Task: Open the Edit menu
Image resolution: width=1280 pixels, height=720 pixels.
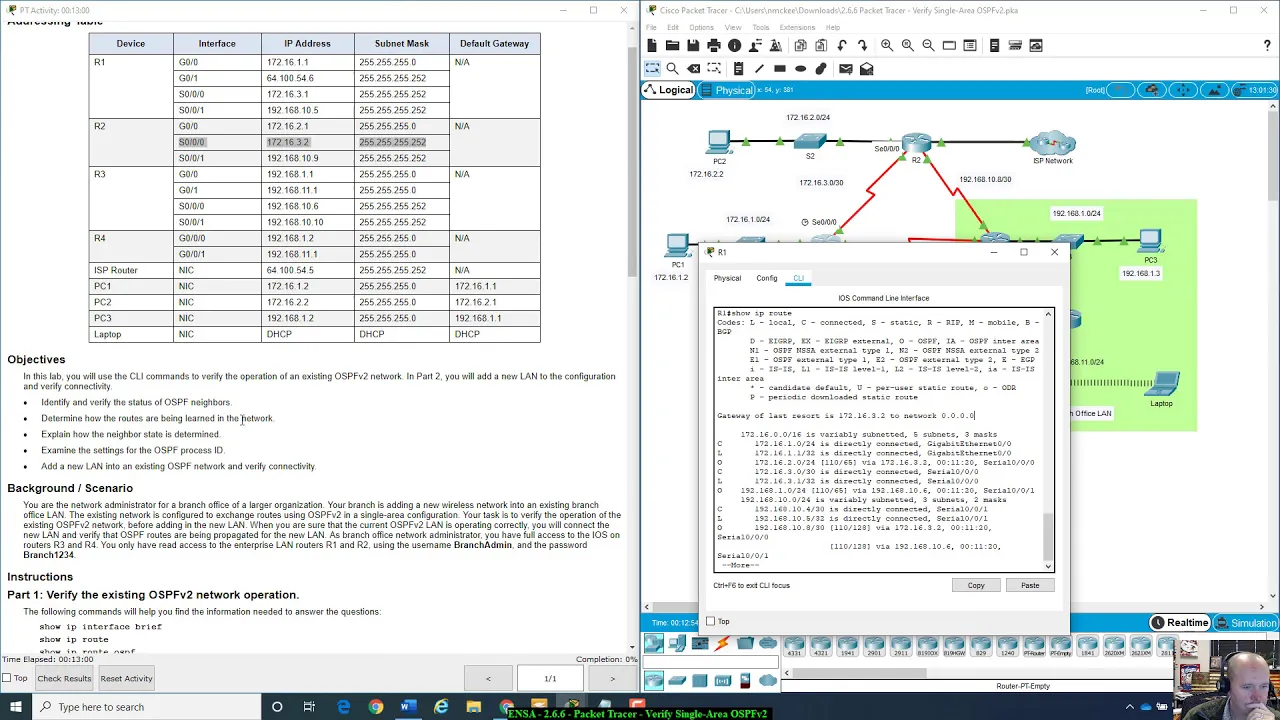Action: click(x=673, y=27)
